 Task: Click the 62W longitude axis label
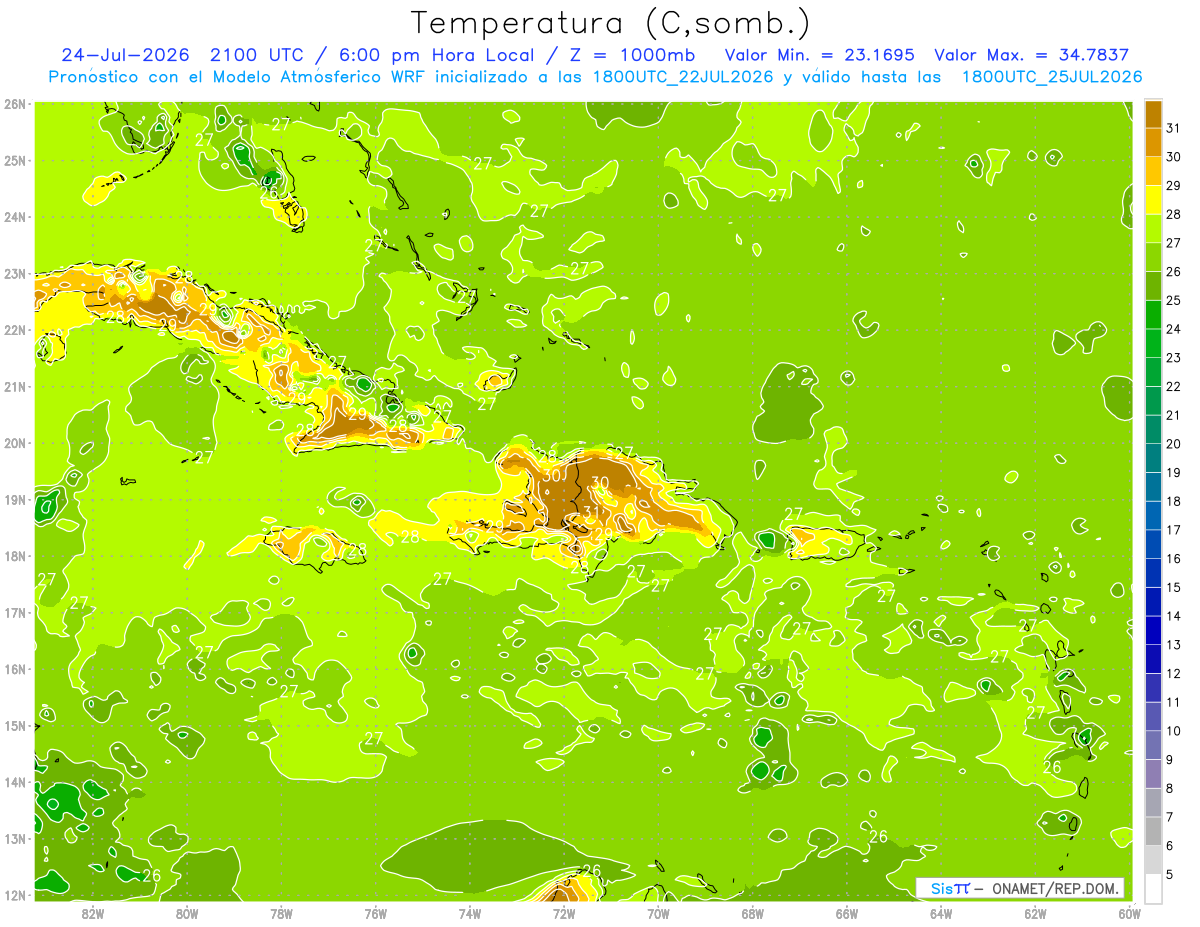coord(1035,912)
